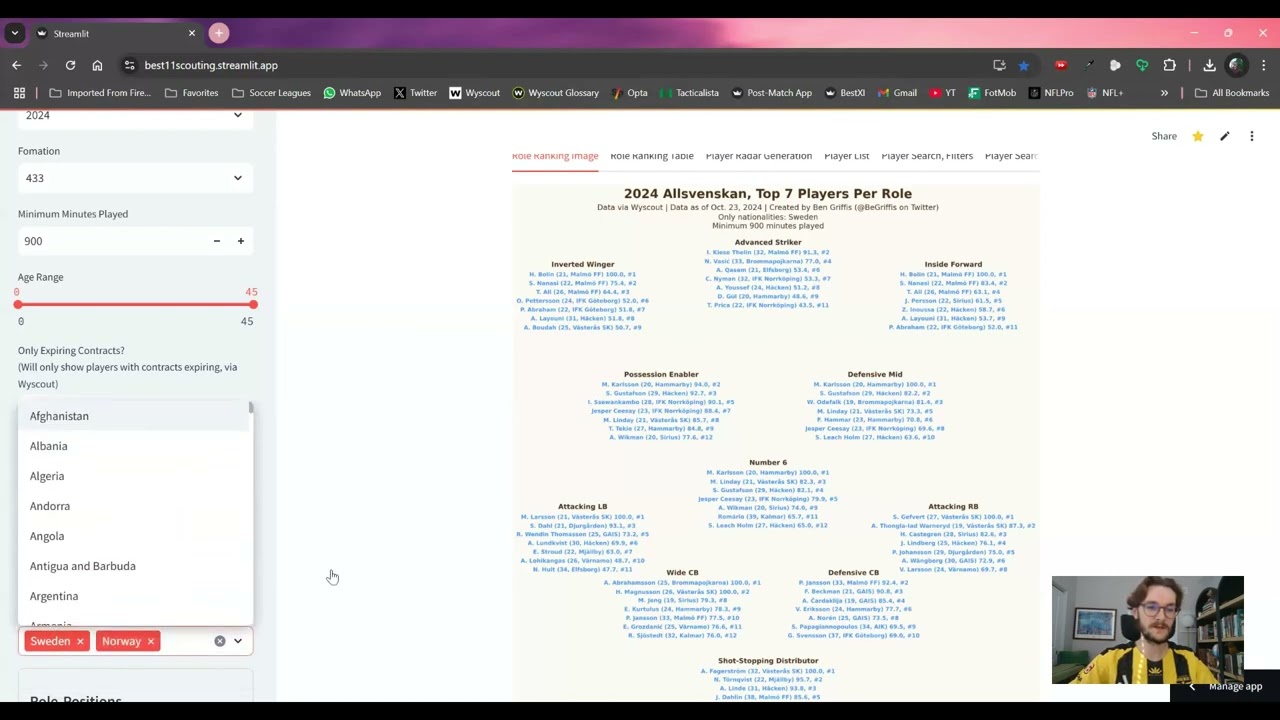Select Algeria from nationality list
The height and width of the screenshot is (720, 1280).
click(x=133, y=476)
